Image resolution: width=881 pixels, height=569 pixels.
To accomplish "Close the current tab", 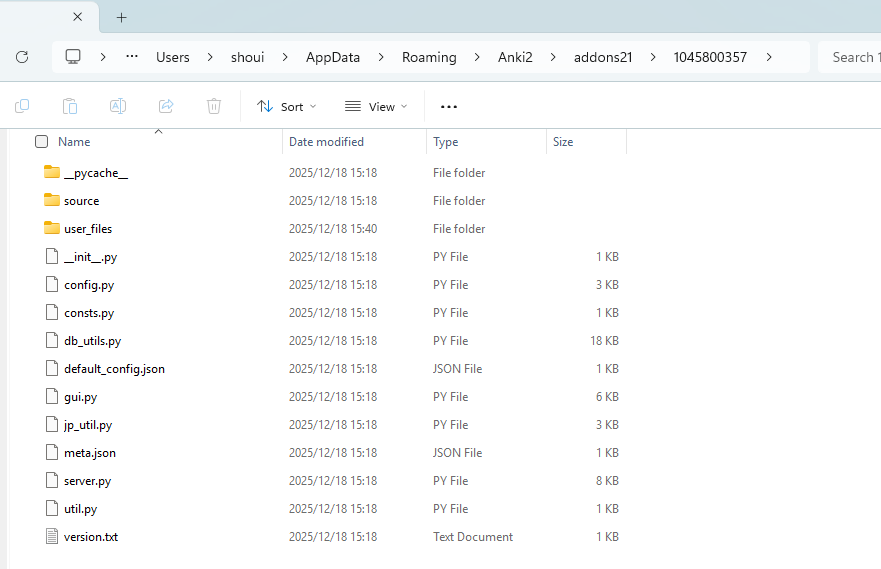I will pos(78,17).
